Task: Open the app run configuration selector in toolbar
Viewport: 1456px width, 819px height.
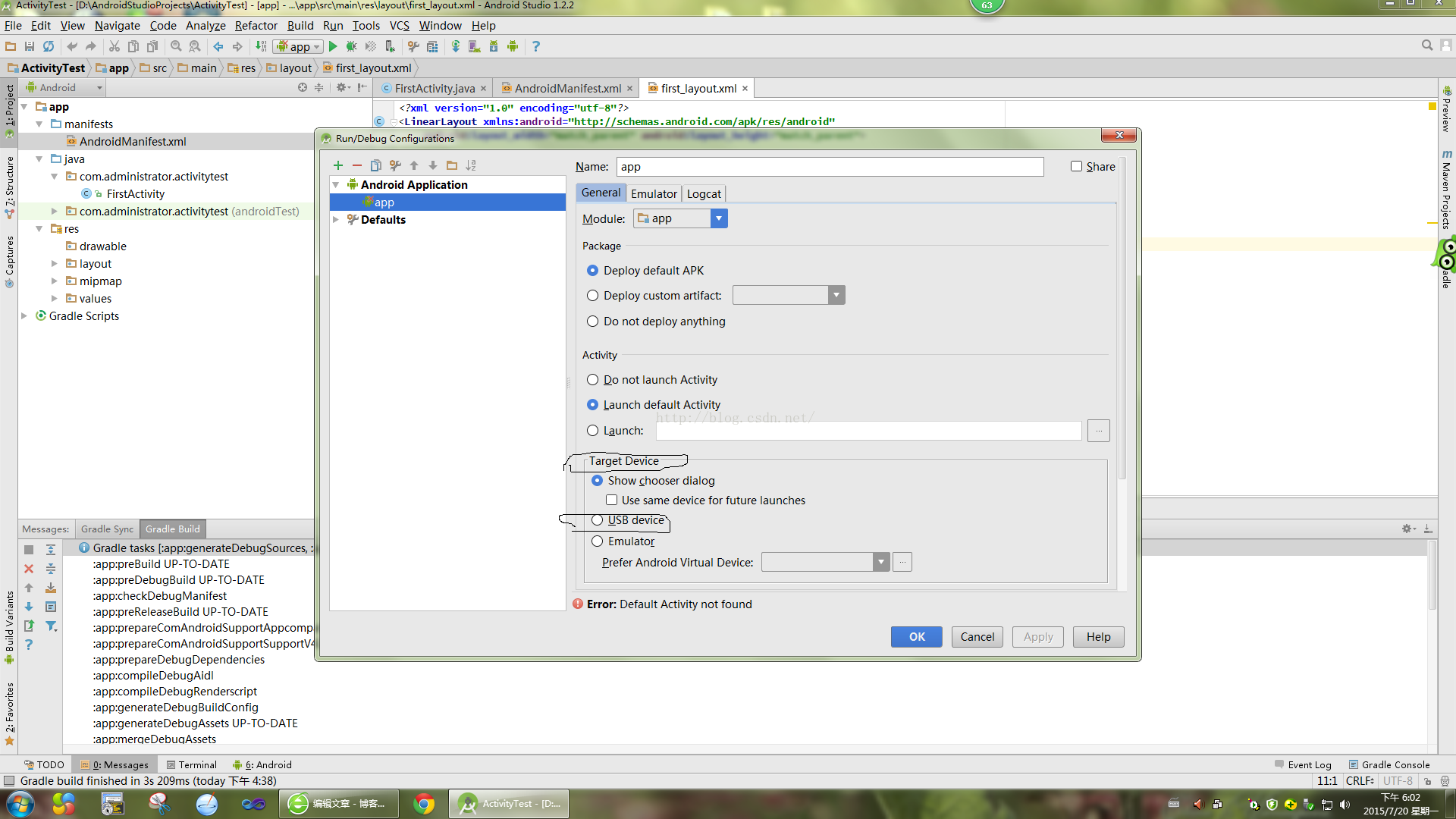Action: [x=299, y=46]
